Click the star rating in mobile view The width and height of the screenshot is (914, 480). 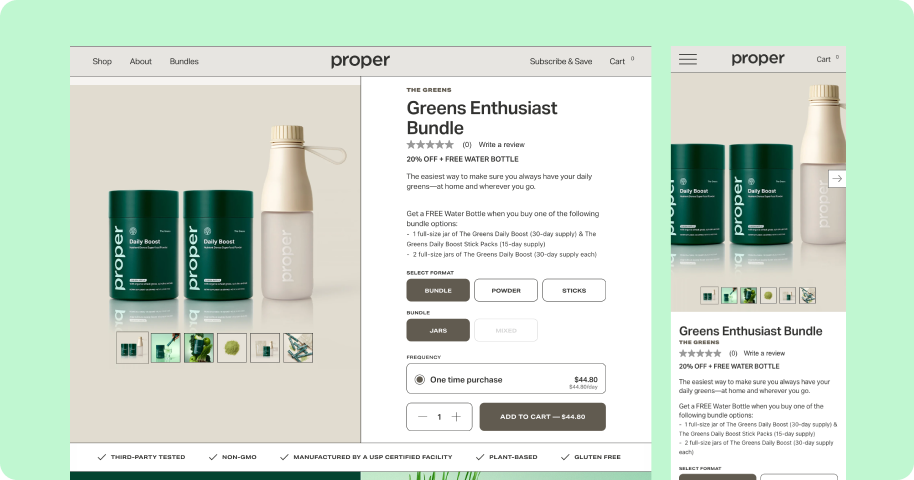coord(700,353)
